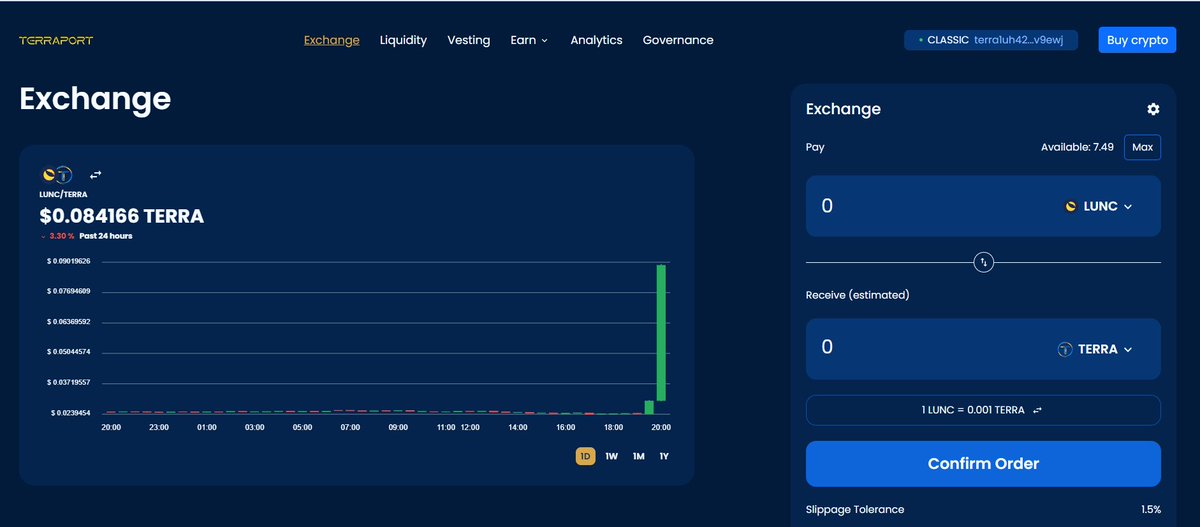
Task: Go to the Exchange tab
Action: coord(332,40)
